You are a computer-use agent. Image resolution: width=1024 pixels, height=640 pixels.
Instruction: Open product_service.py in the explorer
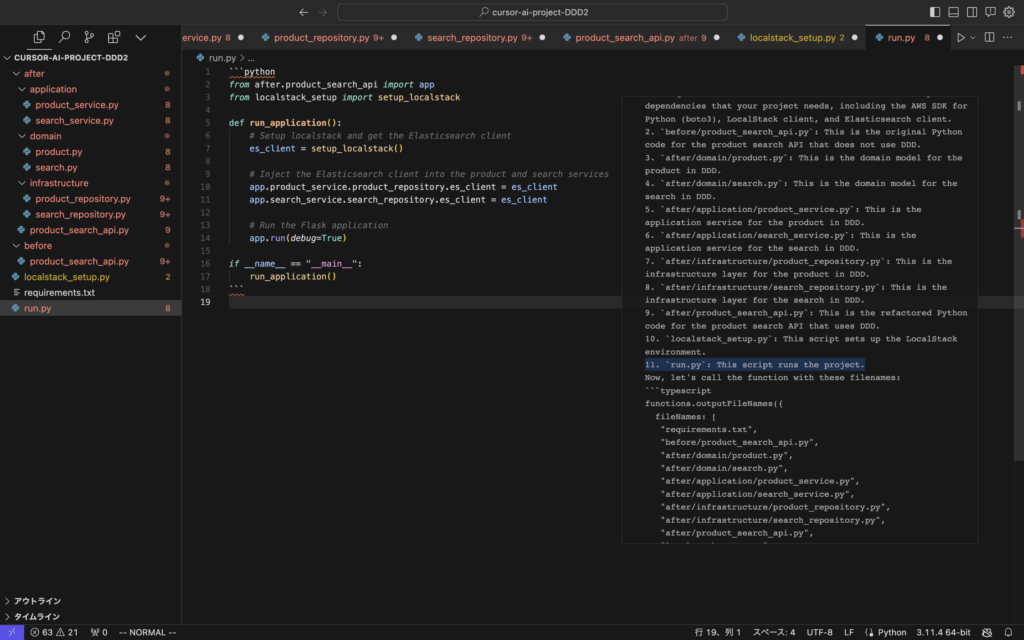tap(90, 105)
